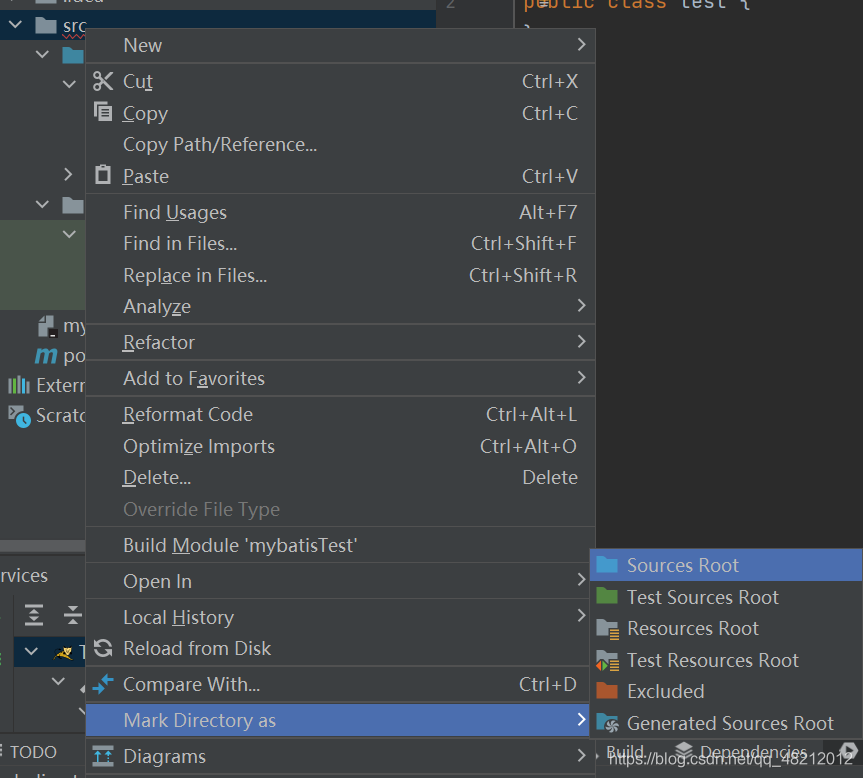Screen dimensions: 863x778
Task: Select Generated Sources Root icon
Action: [607, 723]
